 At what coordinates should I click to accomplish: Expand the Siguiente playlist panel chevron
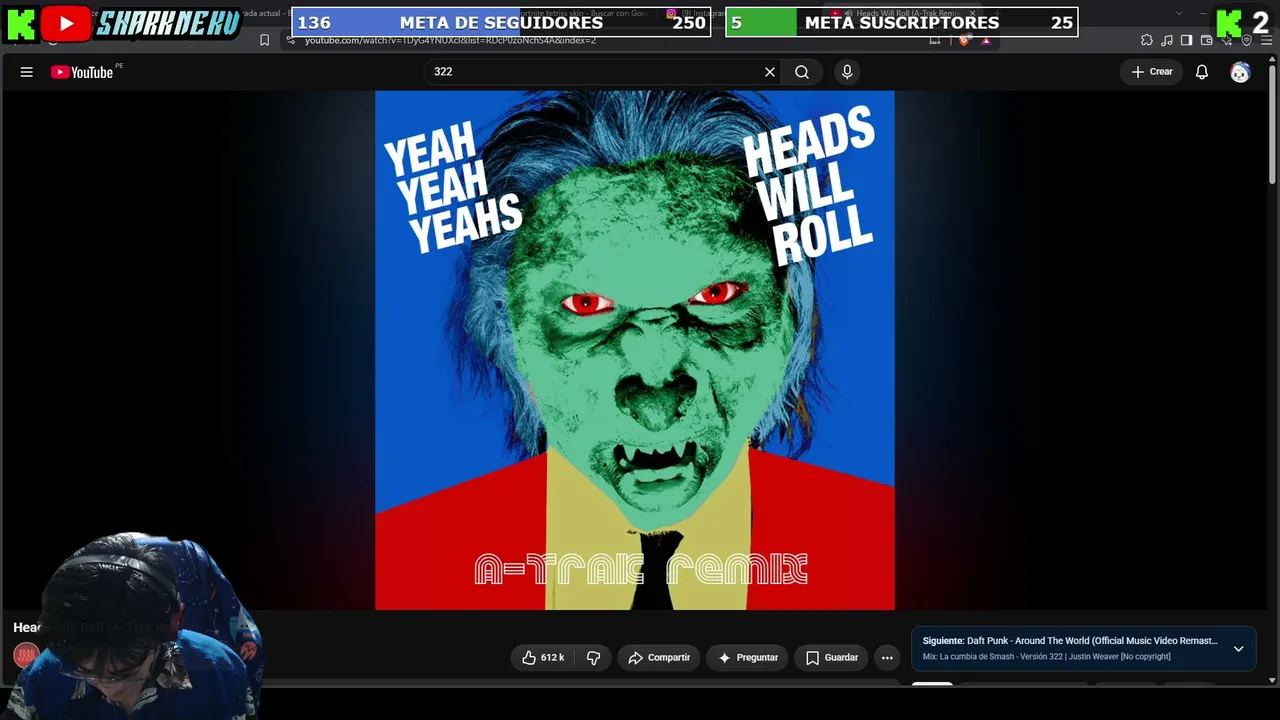(x=1238, y=648)
